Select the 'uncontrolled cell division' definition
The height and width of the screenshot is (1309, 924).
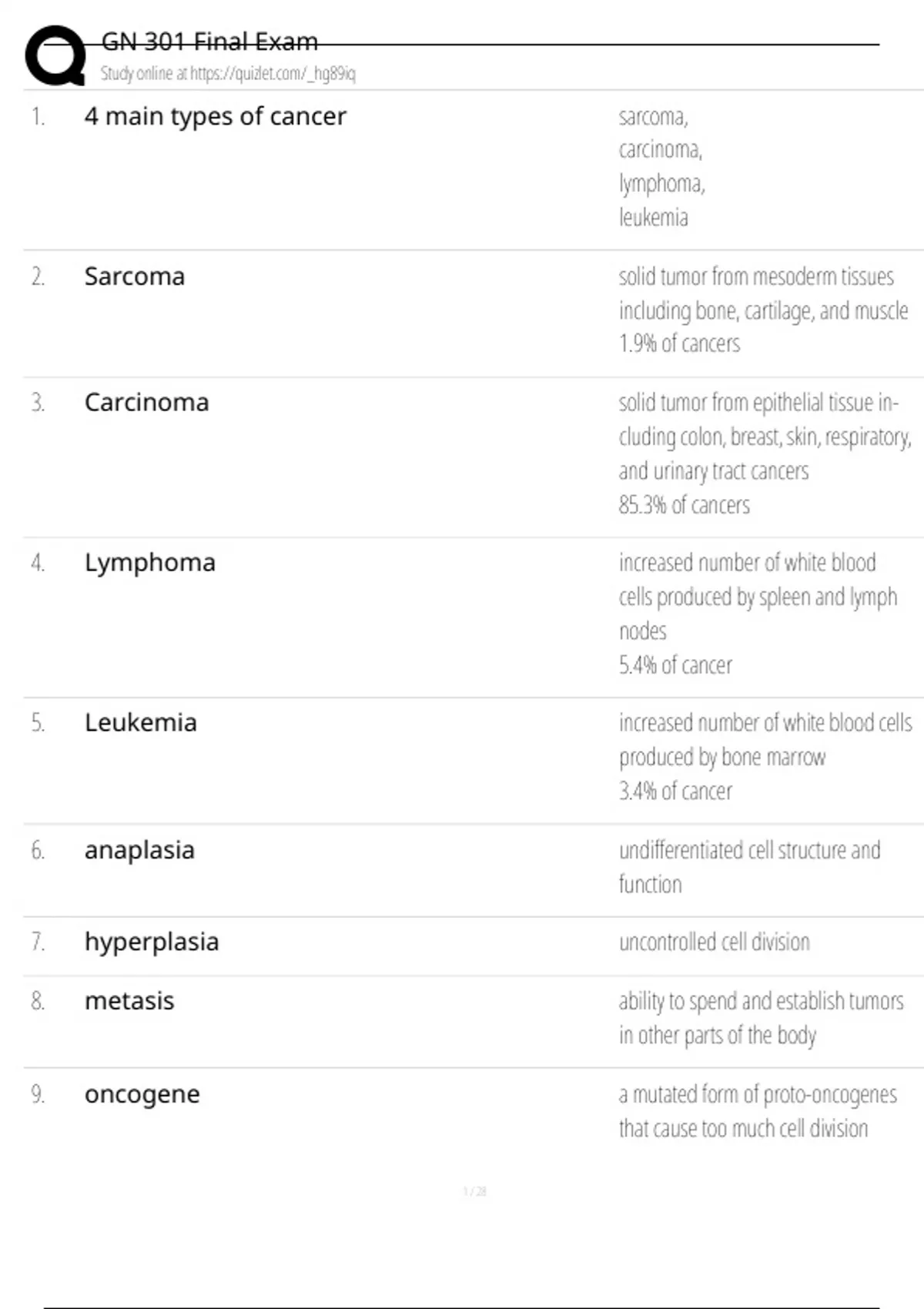tap(714, 942)
